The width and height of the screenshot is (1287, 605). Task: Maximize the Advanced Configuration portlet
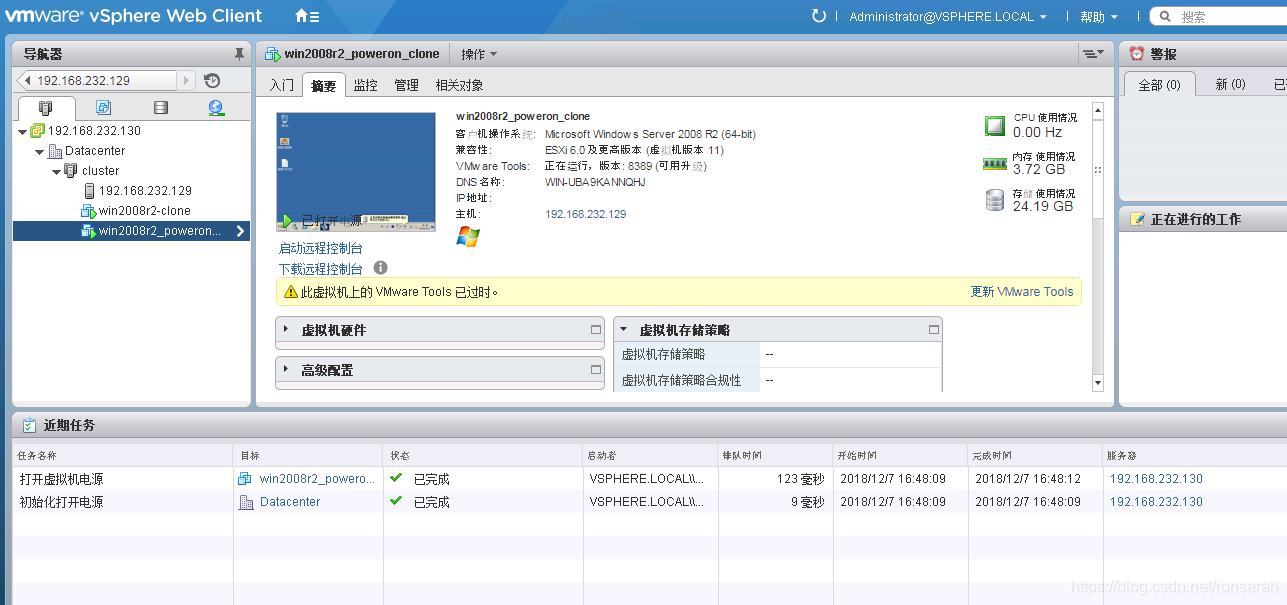point(596,369)
